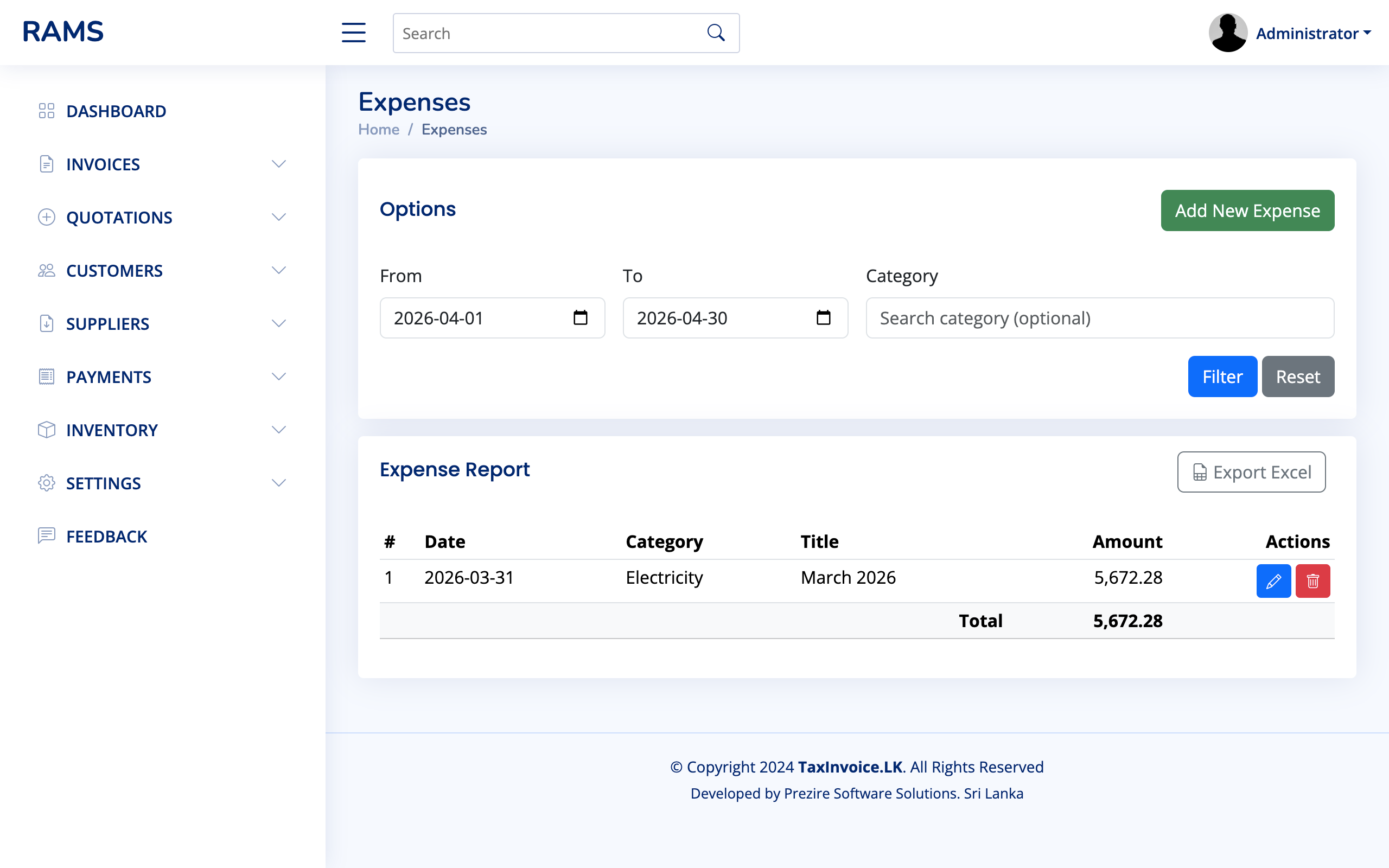Image resolution: width=1389 pixels, height=868 pixels.
Task: Select the Dashboard grid icon
Action: [47, 111]
